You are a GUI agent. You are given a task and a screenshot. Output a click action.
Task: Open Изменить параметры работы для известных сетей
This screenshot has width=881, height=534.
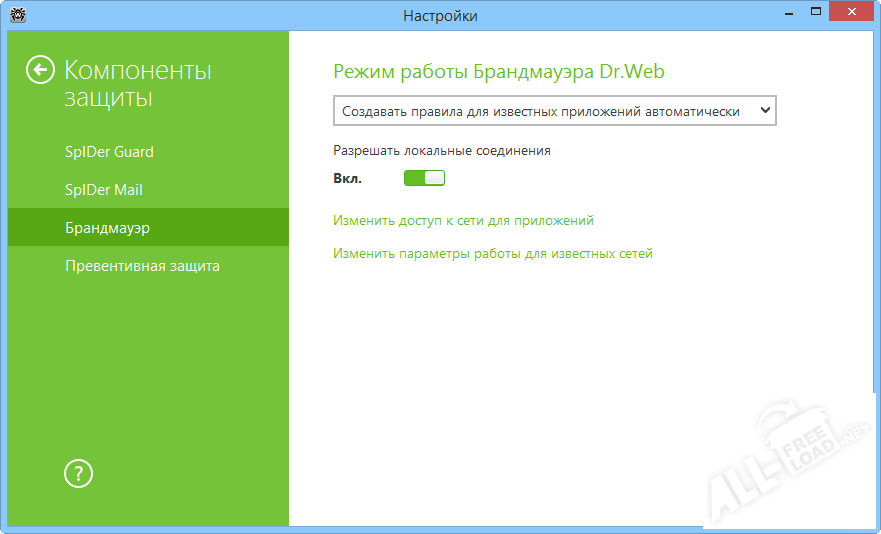click(493, 254)
